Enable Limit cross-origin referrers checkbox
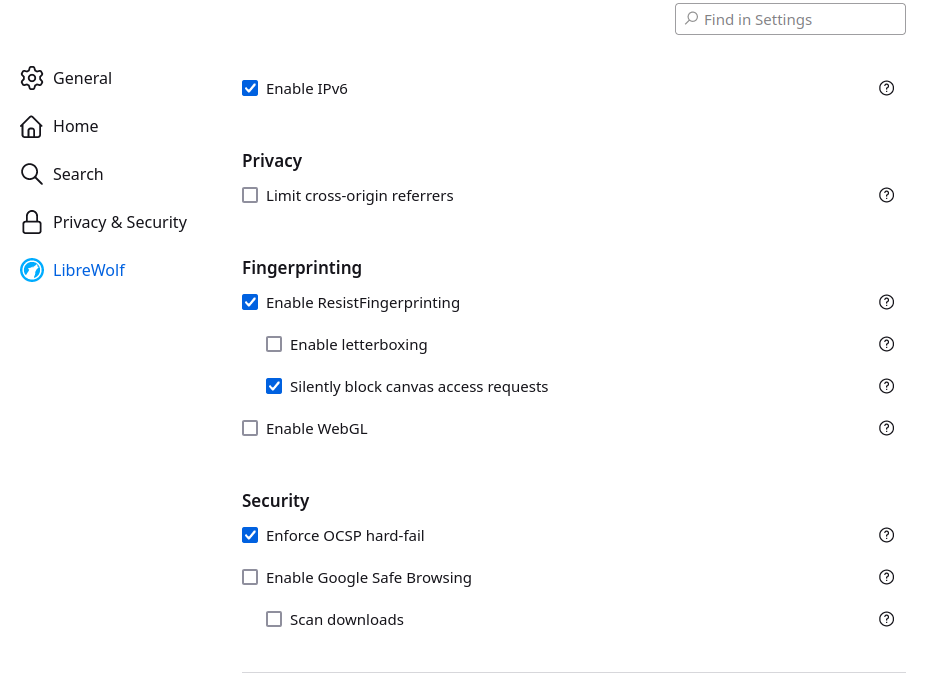 point(250,195)
